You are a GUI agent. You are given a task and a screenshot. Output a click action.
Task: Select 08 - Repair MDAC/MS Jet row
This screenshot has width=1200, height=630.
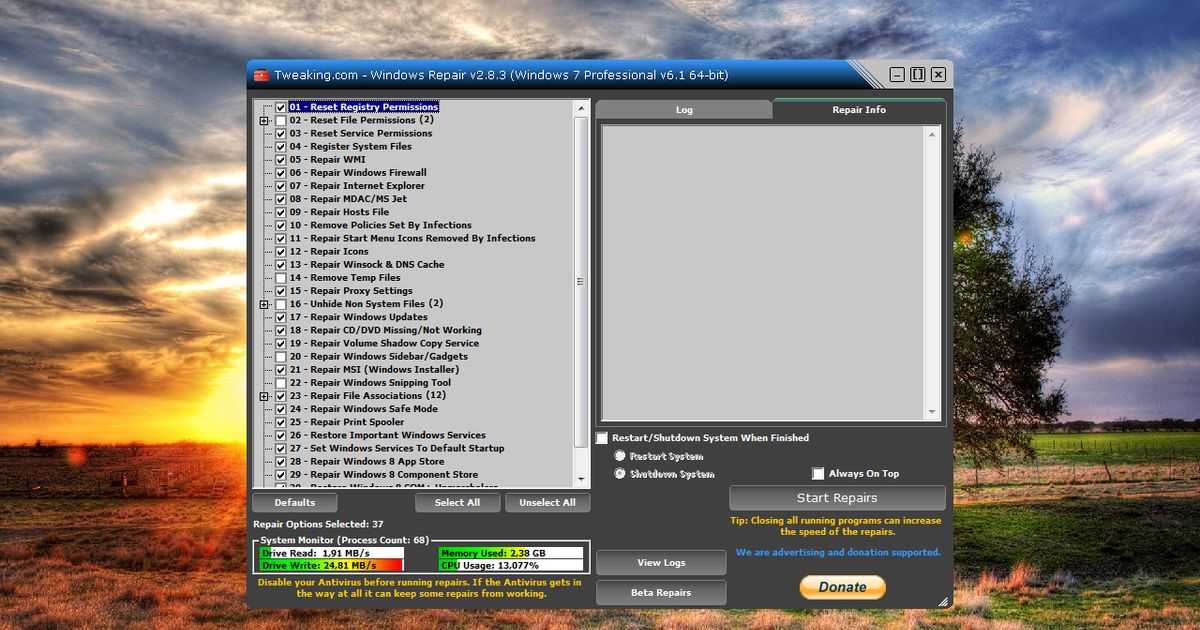pos(348,199)
